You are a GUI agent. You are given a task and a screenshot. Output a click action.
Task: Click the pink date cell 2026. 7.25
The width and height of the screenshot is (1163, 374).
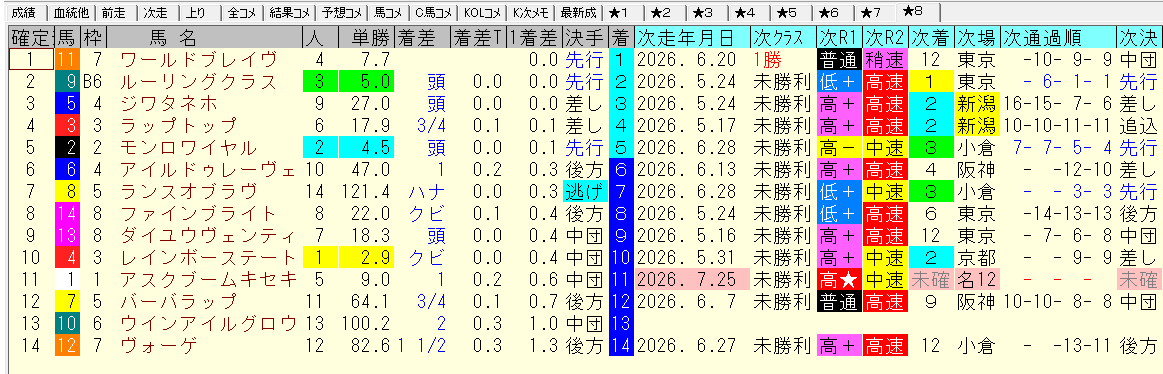691,279
